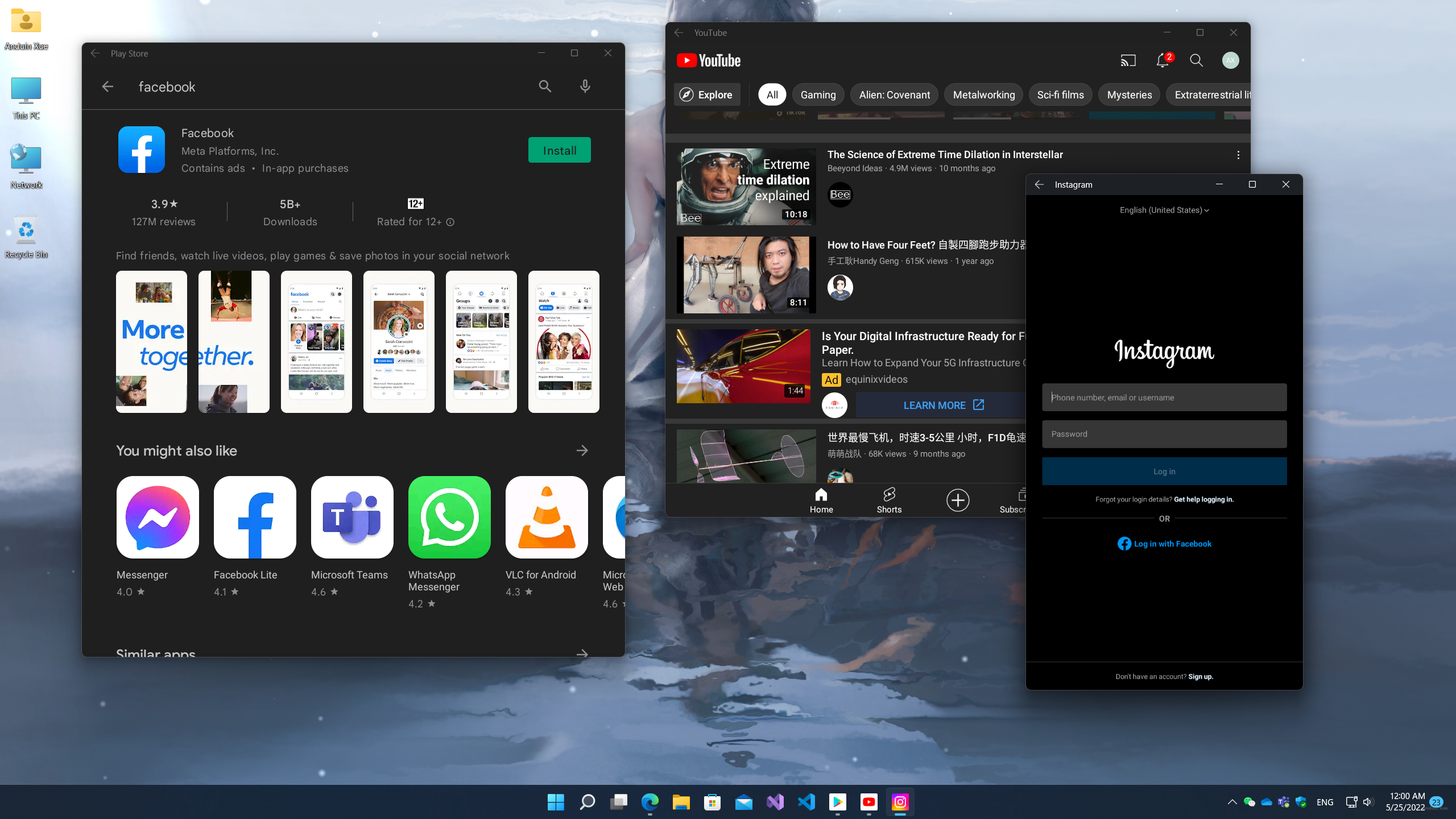Focus the Phone number, email or username field

click(1164, 397)
